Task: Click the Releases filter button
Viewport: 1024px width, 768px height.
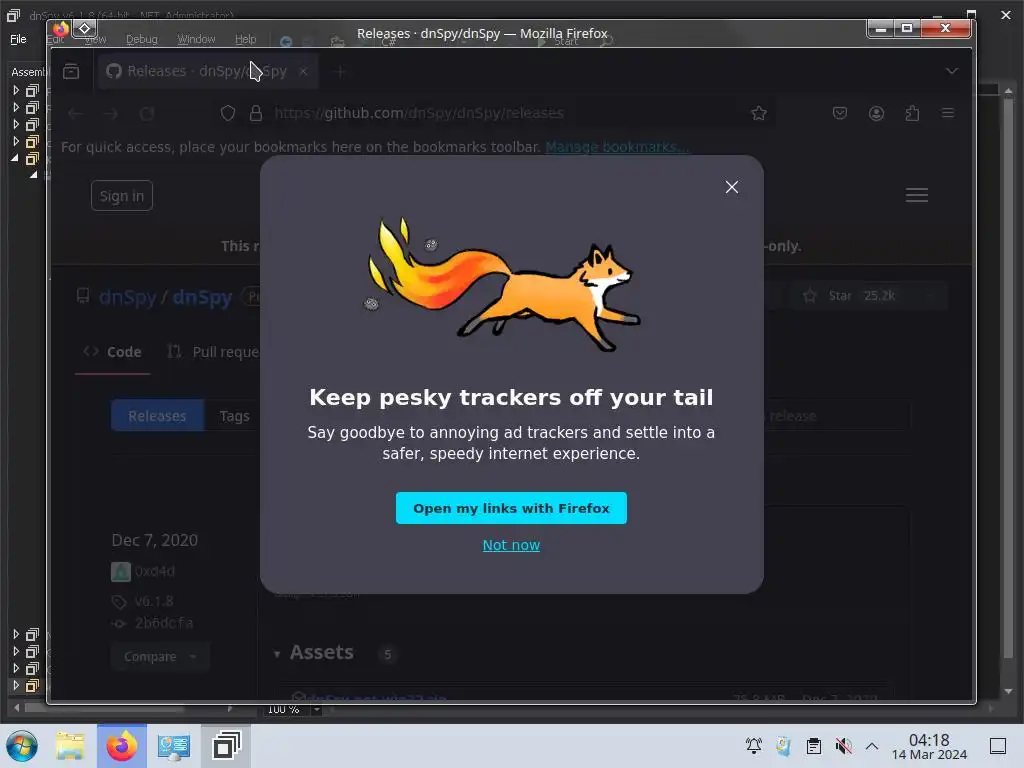Action: (x=157, y=416)
